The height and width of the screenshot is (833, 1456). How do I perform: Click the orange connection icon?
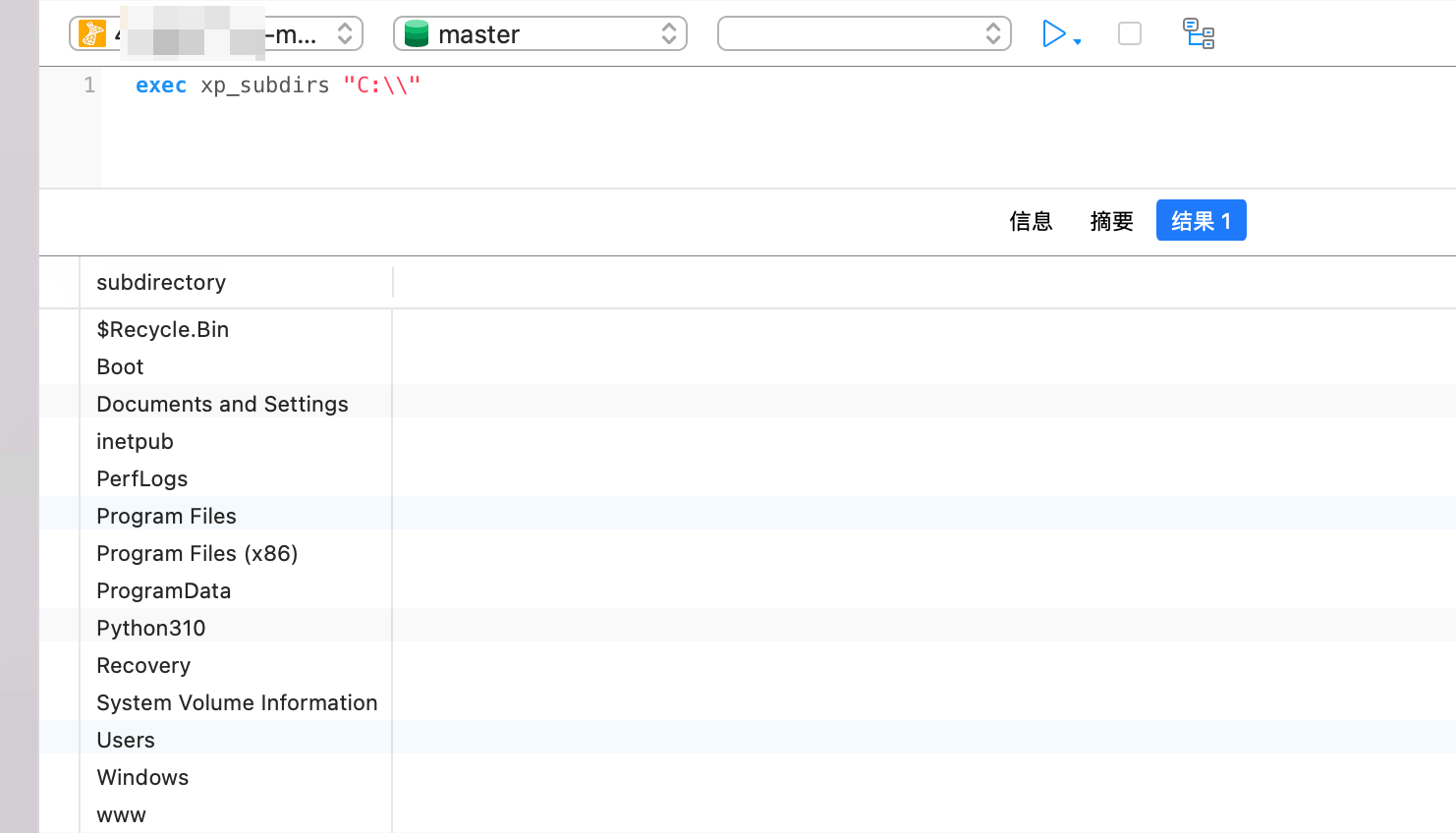click(x=92, y=33)
